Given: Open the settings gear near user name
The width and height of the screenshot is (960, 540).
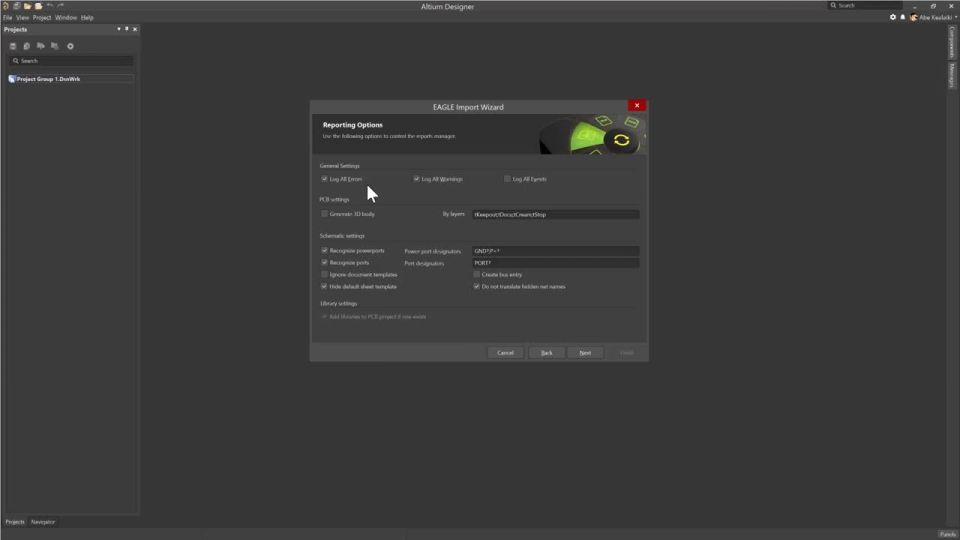Looking at the screenshot, I should [893, 17].
